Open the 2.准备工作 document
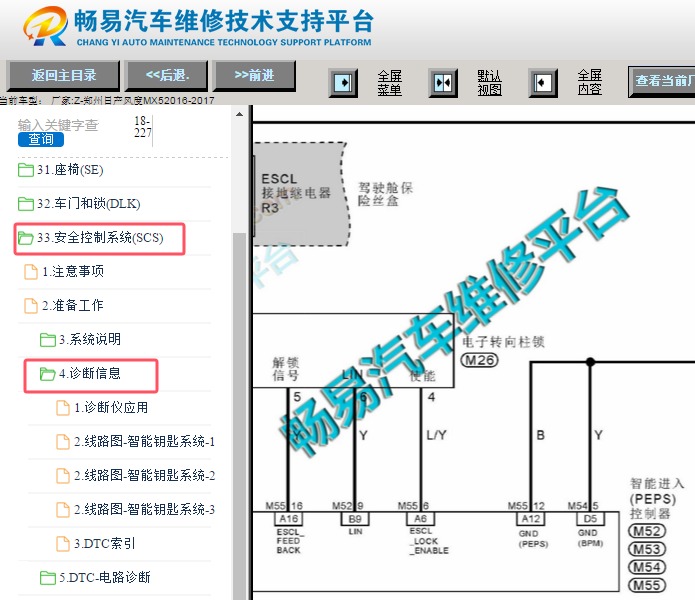Viewport: 695px width, 600px height. click(73, 305)
